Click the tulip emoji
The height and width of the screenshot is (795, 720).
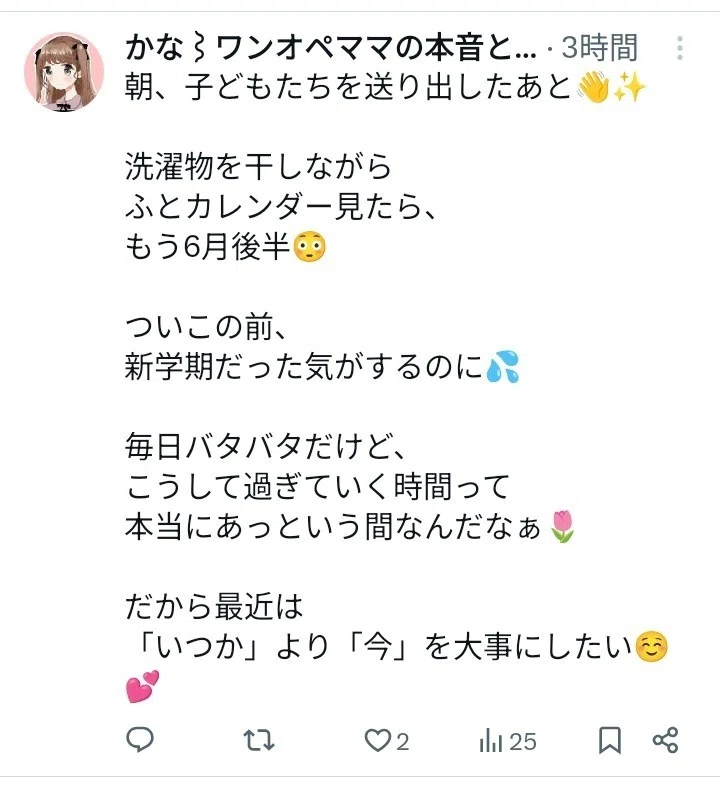[562, 526]
